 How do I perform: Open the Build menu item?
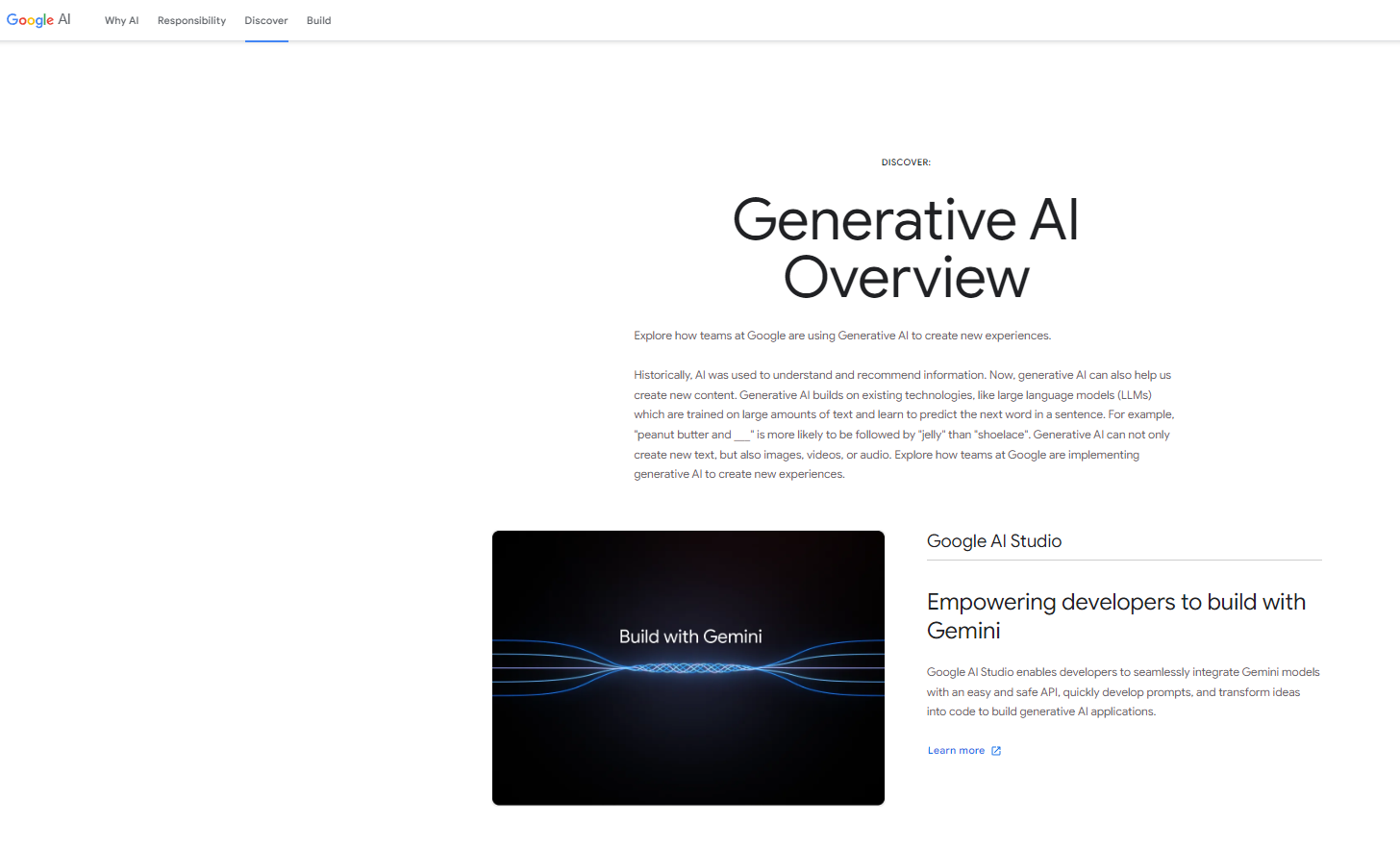[x=318, y=20]
